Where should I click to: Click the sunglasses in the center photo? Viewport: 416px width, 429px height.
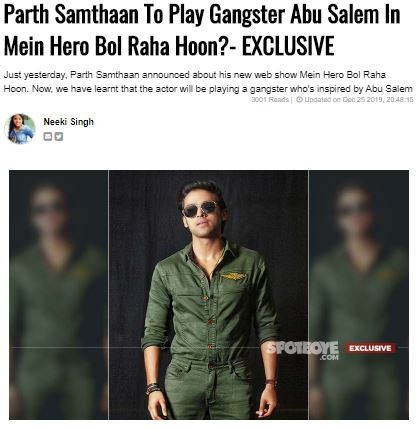pos(200,210)
